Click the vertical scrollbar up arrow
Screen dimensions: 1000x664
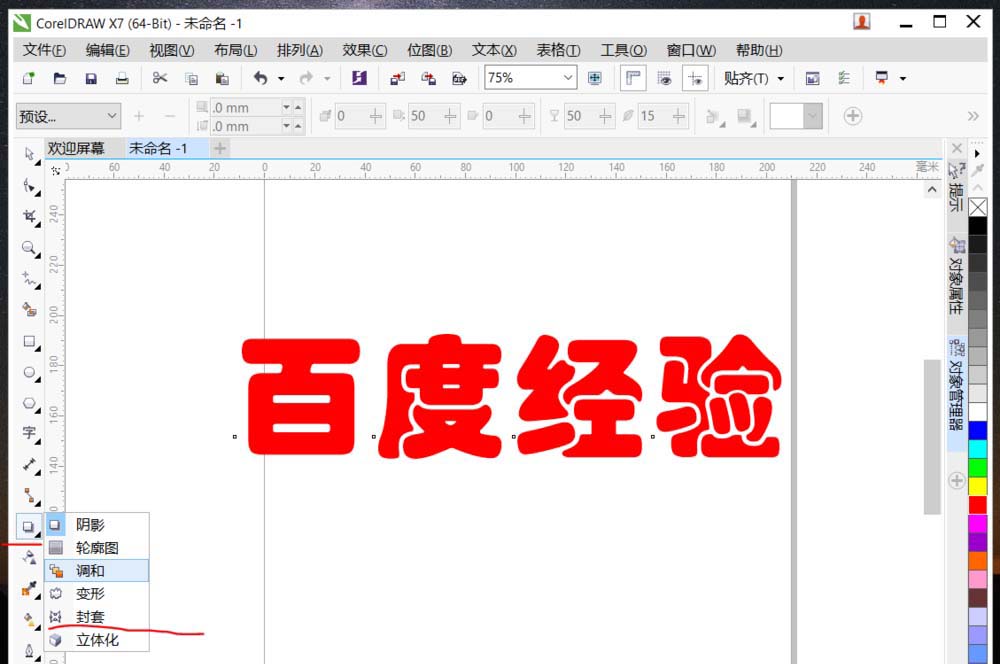[x=932, y=189]
